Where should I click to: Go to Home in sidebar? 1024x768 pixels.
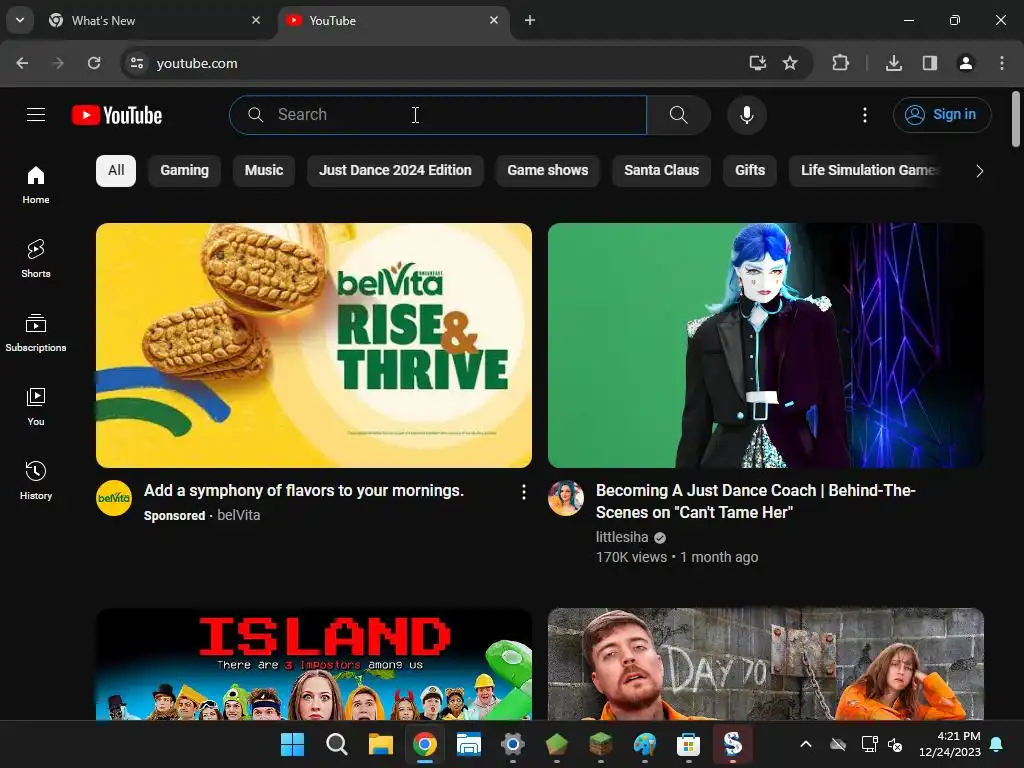36,185
